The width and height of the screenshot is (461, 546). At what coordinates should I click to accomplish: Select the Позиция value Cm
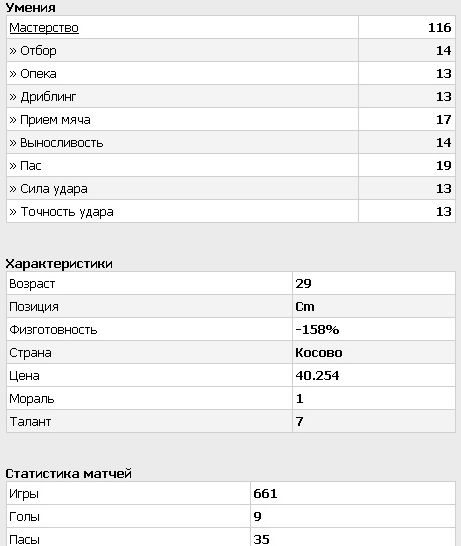[305, 306]
